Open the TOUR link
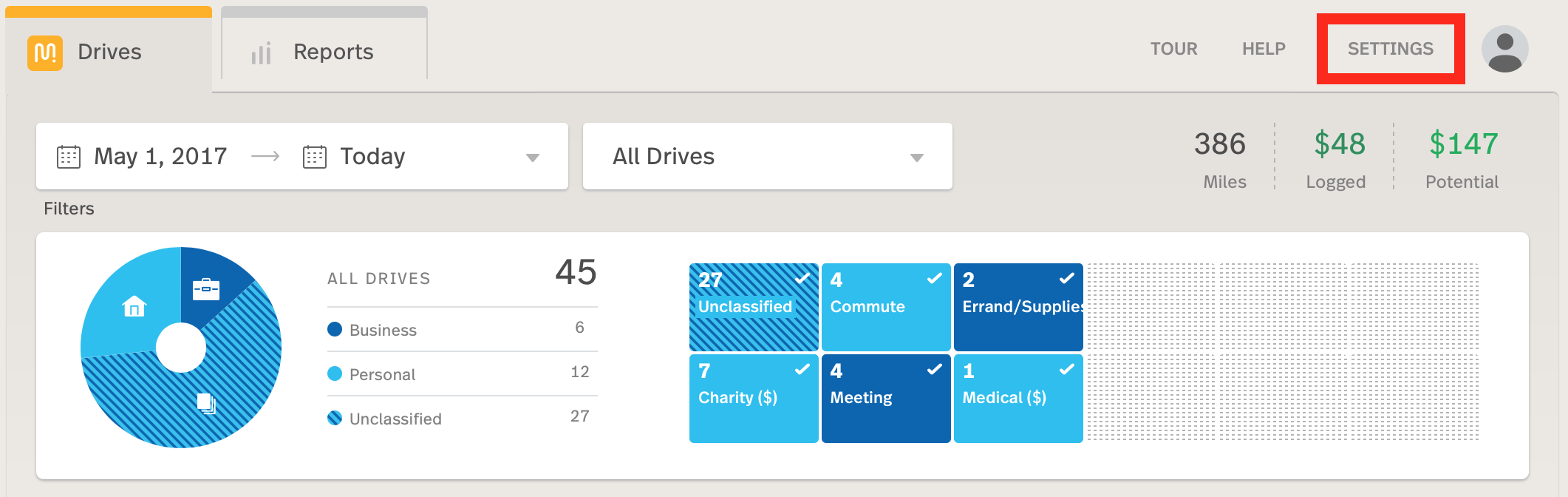The height and width of the screenshot is (497, 1568). (x=1173, y=49)
